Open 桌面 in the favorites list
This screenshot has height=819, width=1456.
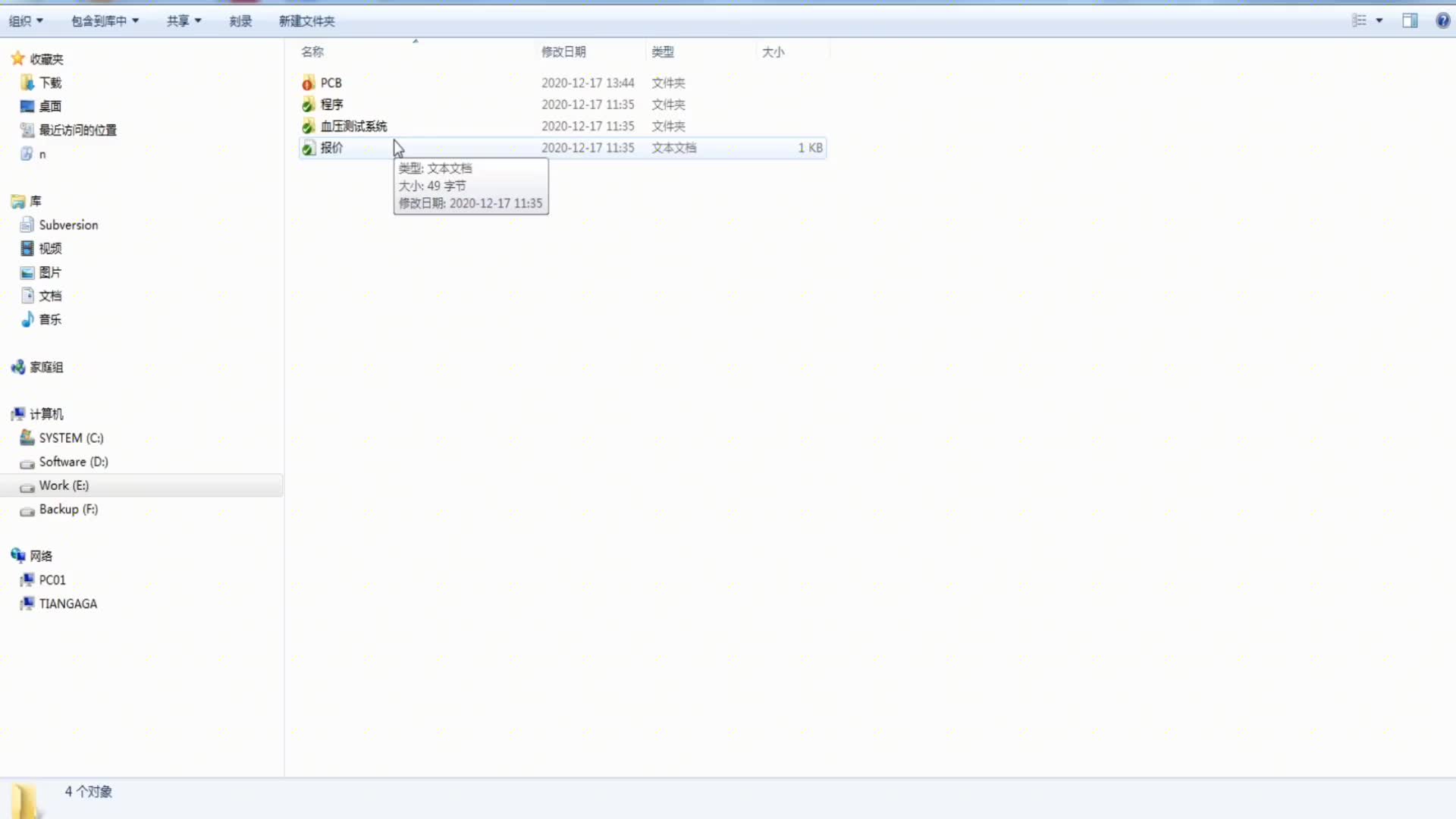tap(50, 106)
